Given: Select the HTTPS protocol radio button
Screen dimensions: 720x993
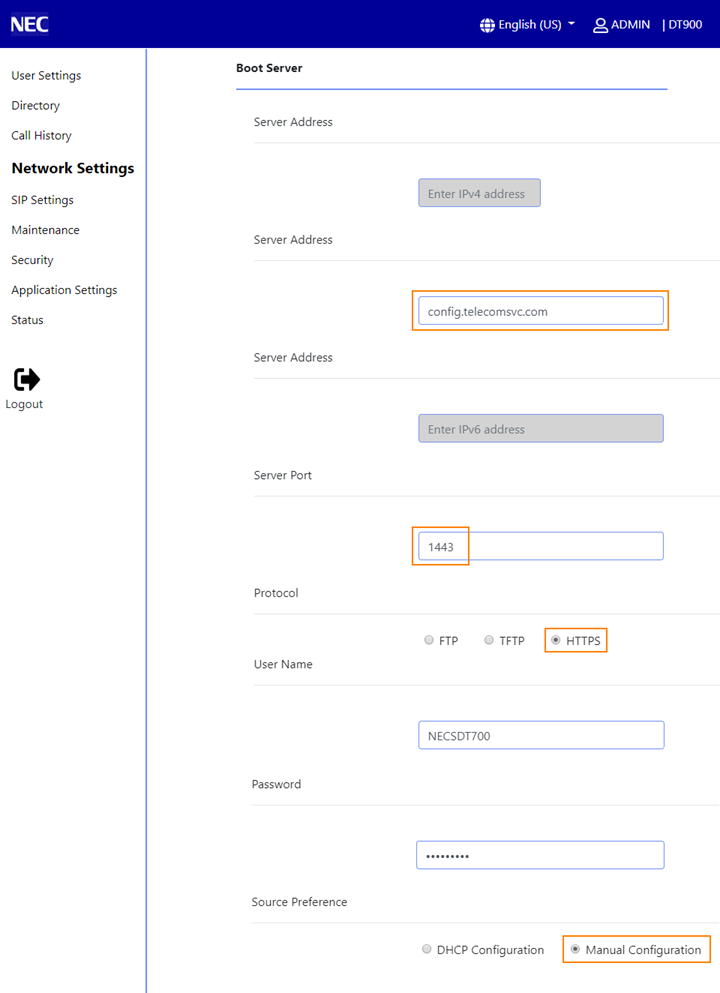Looking at the screenshot, I should pyautogui.click(x=555, y=640).
